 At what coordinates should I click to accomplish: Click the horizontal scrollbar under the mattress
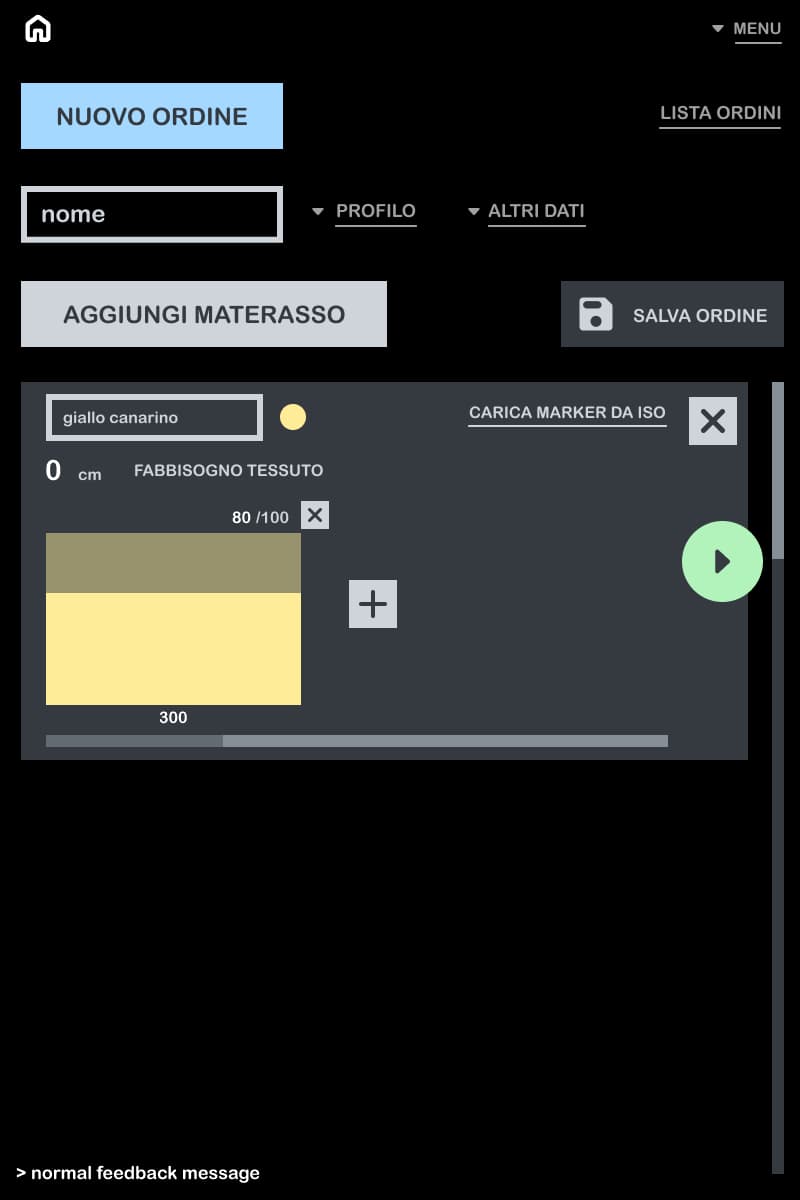point(357,741)
